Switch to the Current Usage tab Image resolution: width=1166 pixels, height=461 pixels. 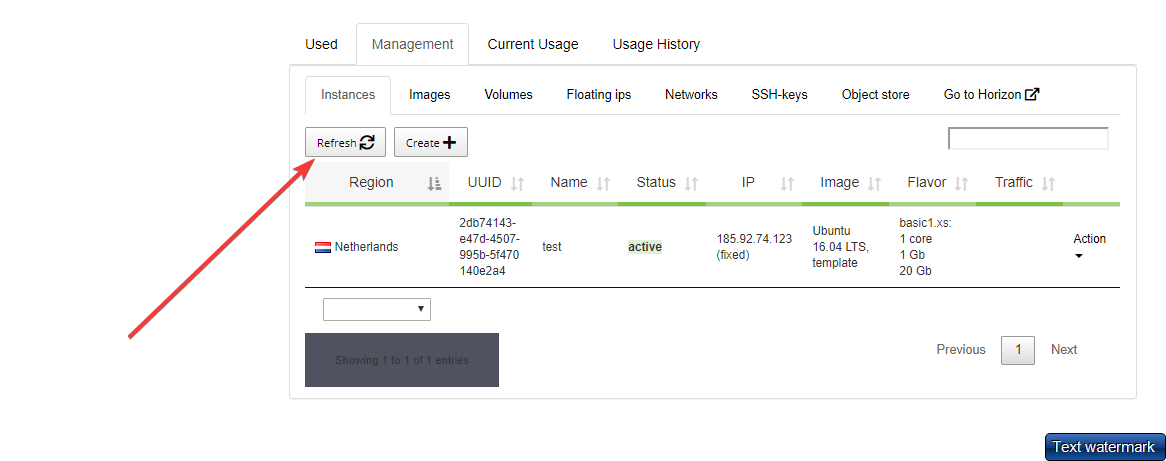click(532, 44)
